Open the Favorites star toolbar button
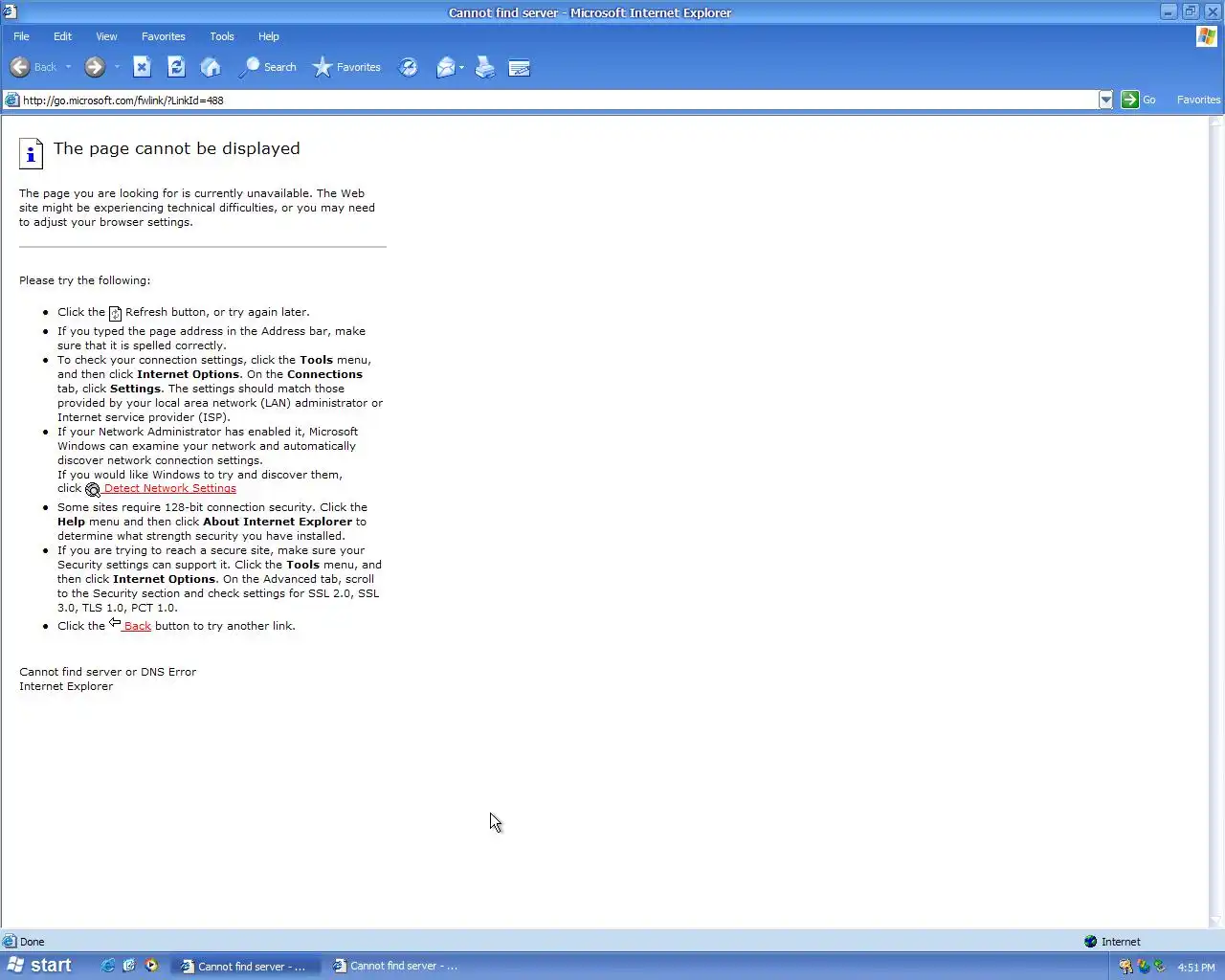The image size is (1225, 980). tap(346, 67)
